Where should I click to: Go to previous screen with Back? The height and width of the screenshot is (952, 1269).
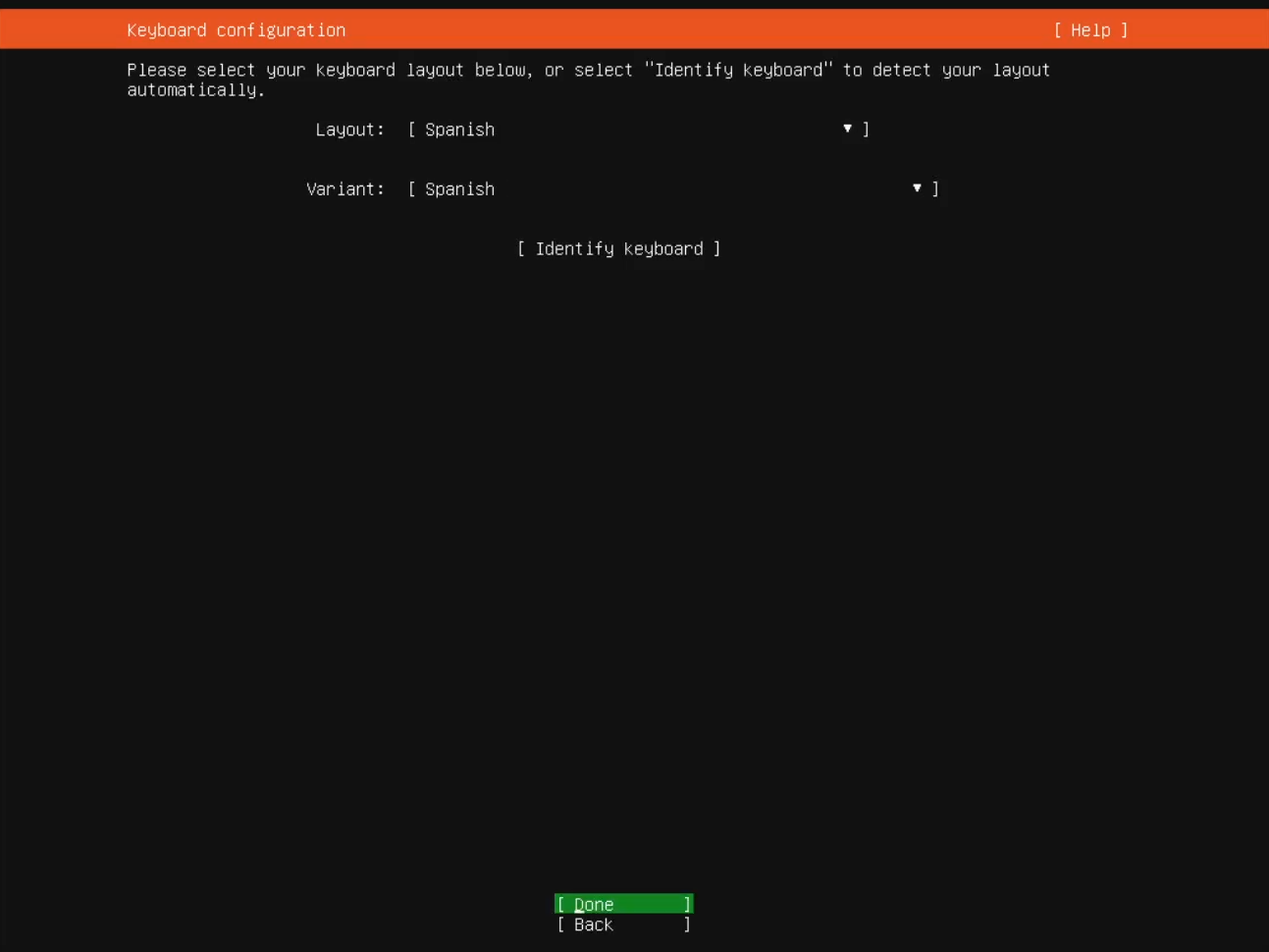[x=623, y=925]
